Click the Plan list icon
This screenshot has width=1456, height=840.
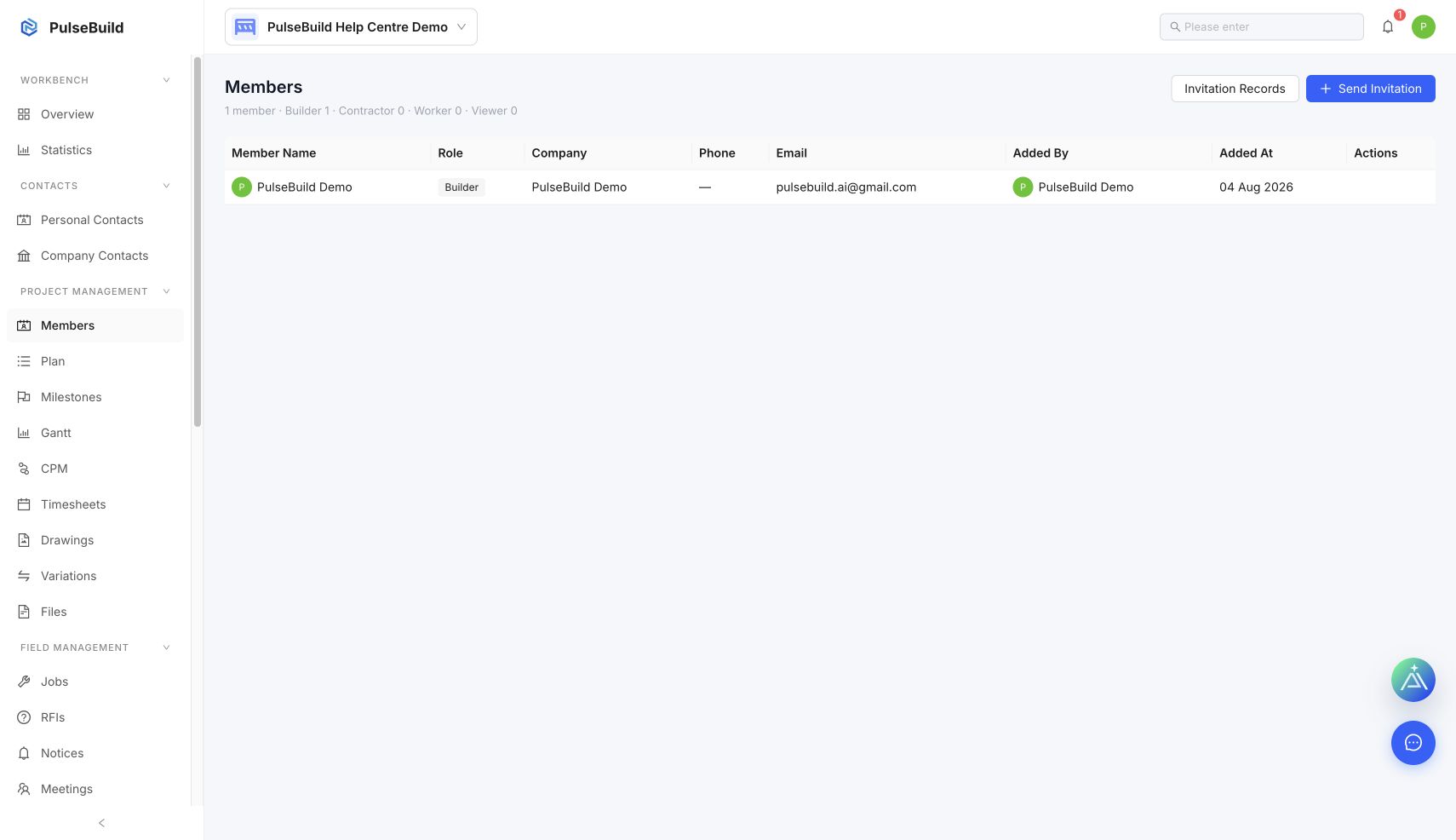pos(24,361)
